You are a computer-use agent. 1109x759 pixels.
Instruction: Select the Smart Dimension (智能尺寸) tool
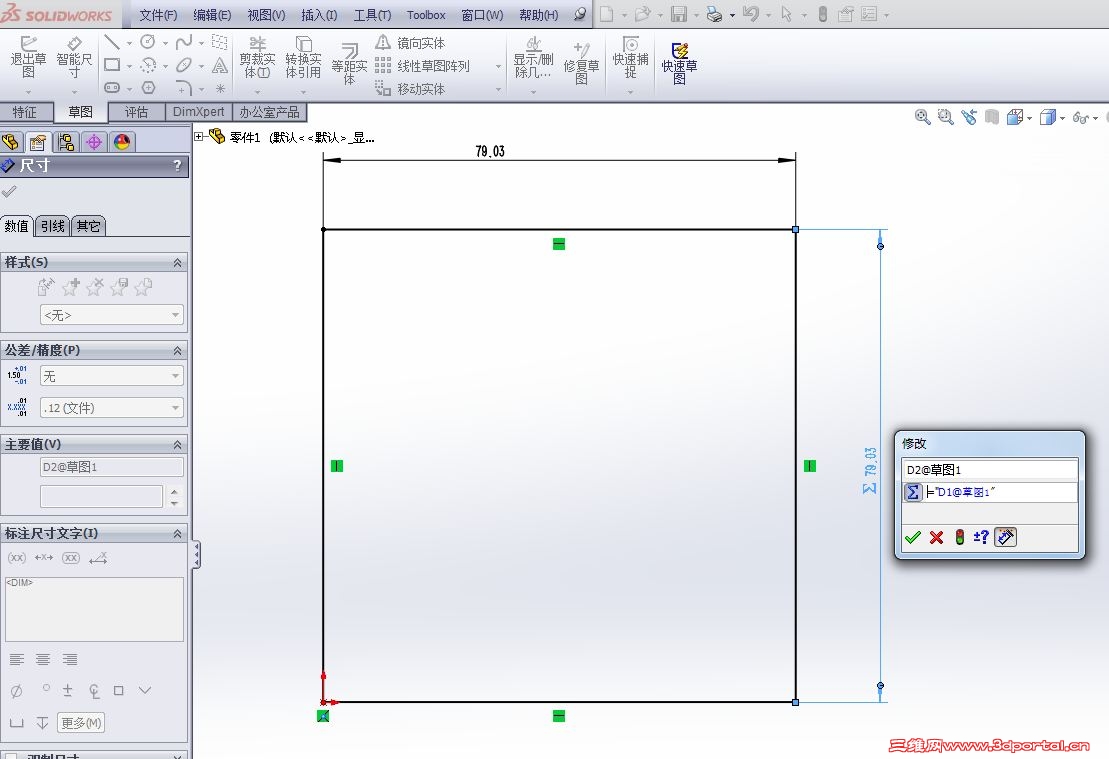[x=74, y=57]
